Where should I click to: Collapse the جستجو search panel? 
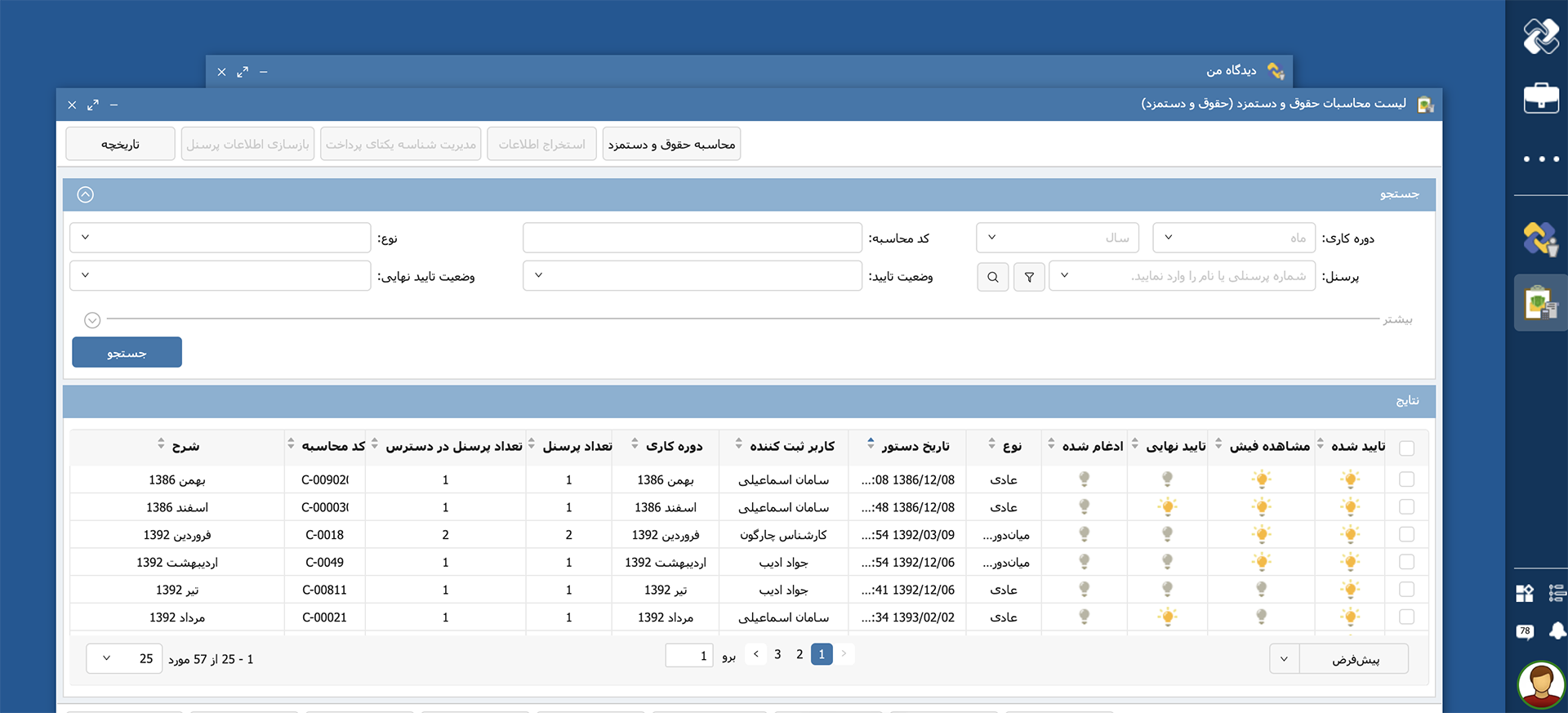(x=86, y=194)
